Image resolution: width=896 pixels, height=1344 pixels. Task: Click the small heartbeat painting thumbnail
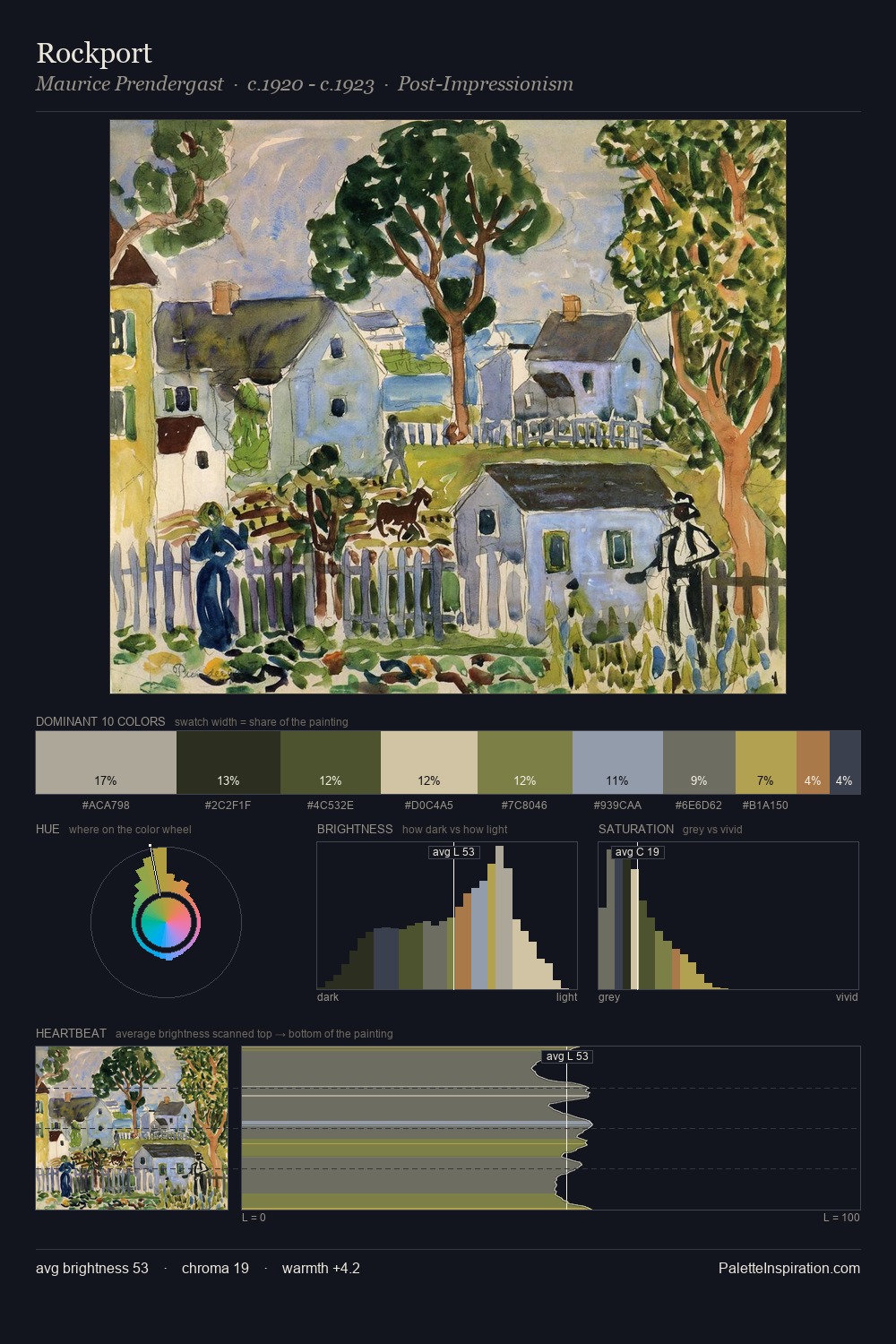coord(132,1128)
